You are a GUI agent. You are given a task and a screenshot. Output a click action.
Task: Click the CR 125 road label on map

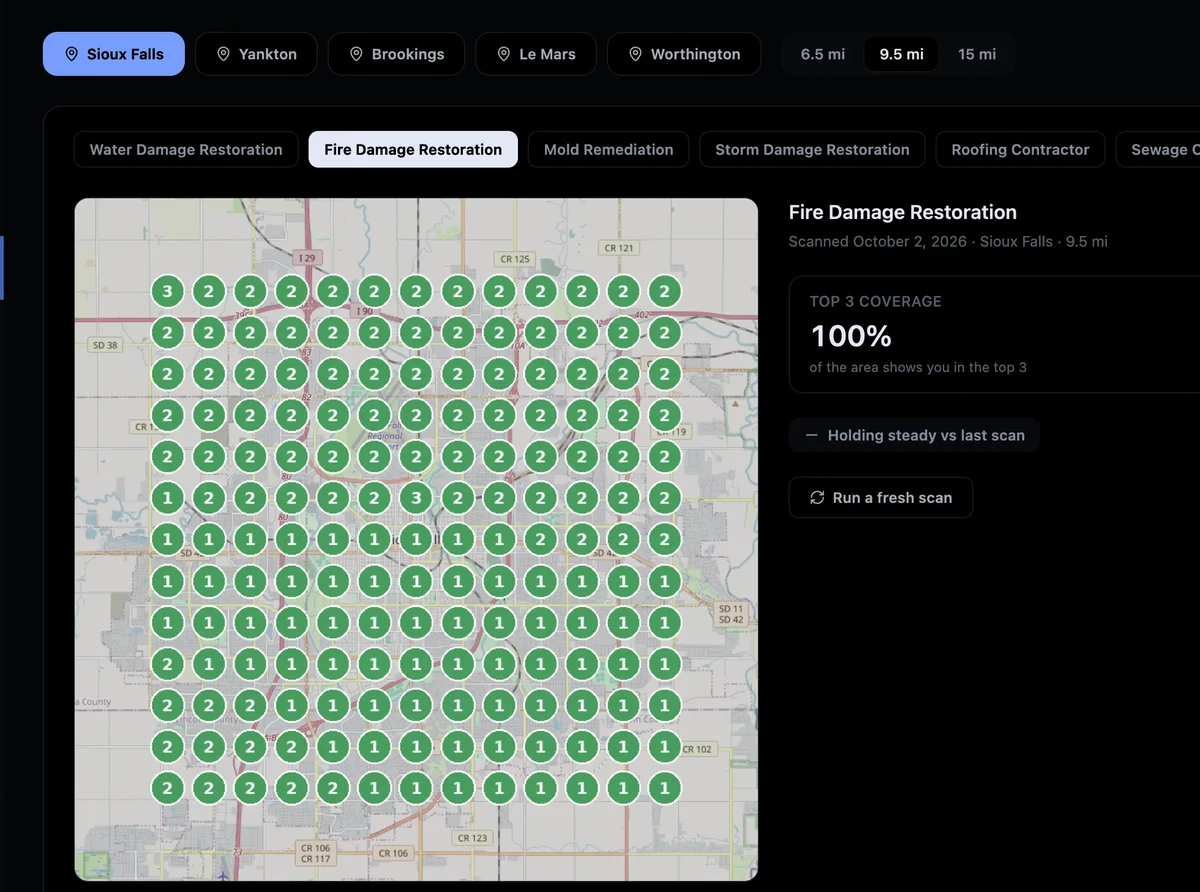pyautogui.click(x=514, y=259)
